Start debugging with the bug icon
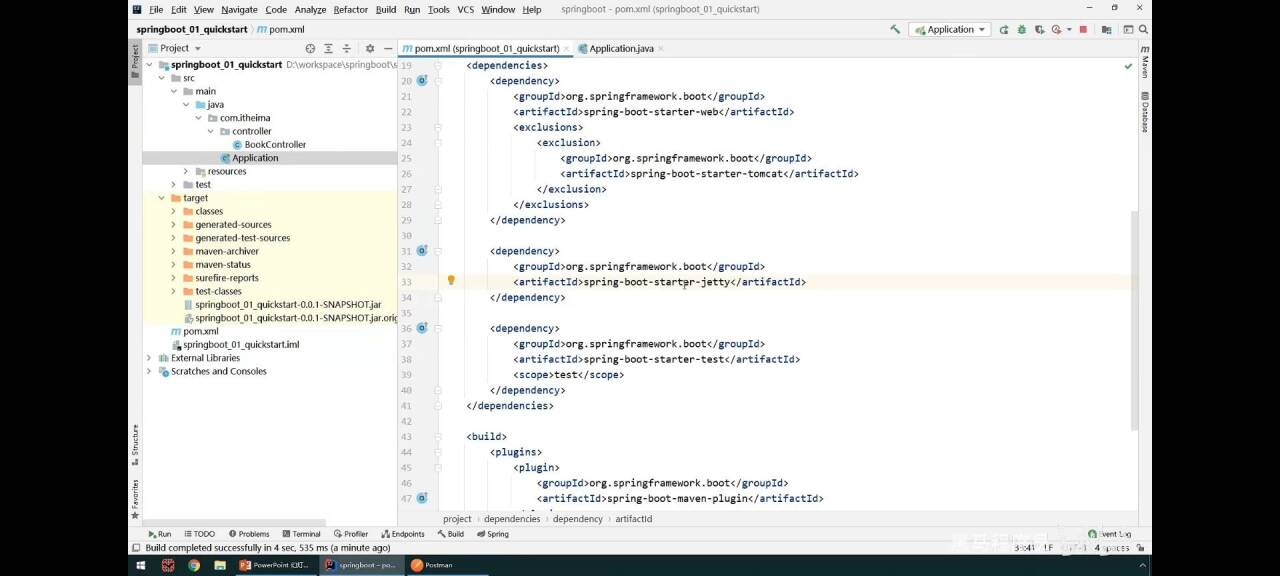 click(1021, 29)
